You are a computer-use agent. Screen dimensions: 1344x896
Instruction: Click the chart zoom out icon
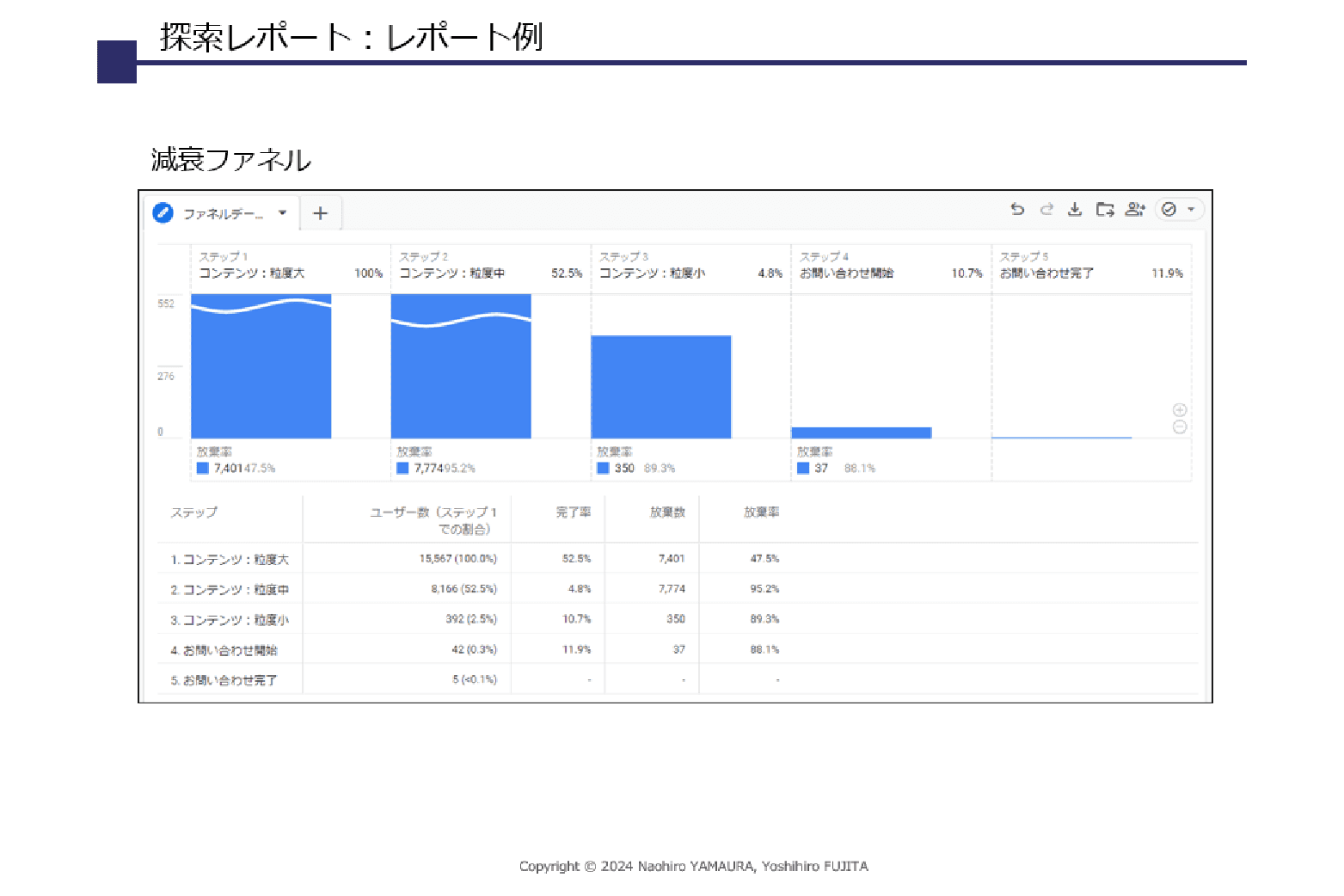pyautogui.click(x=1180, y=427)
